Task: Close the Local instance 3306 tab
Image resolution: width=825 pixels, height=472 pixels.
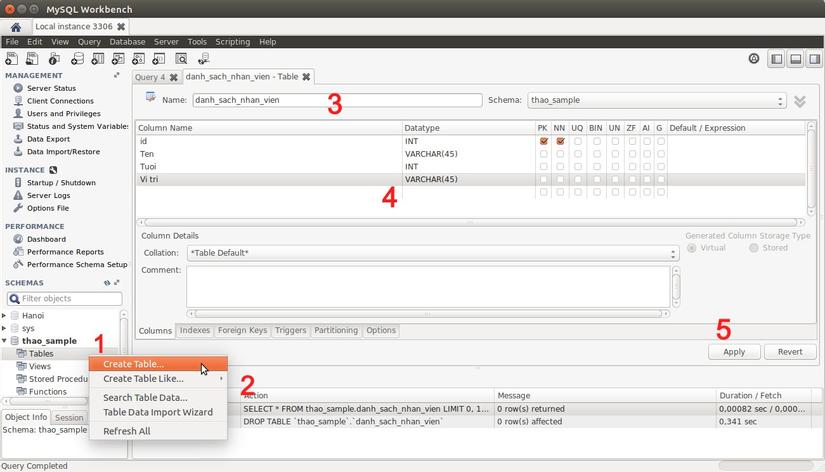Action: coord(121,26)
